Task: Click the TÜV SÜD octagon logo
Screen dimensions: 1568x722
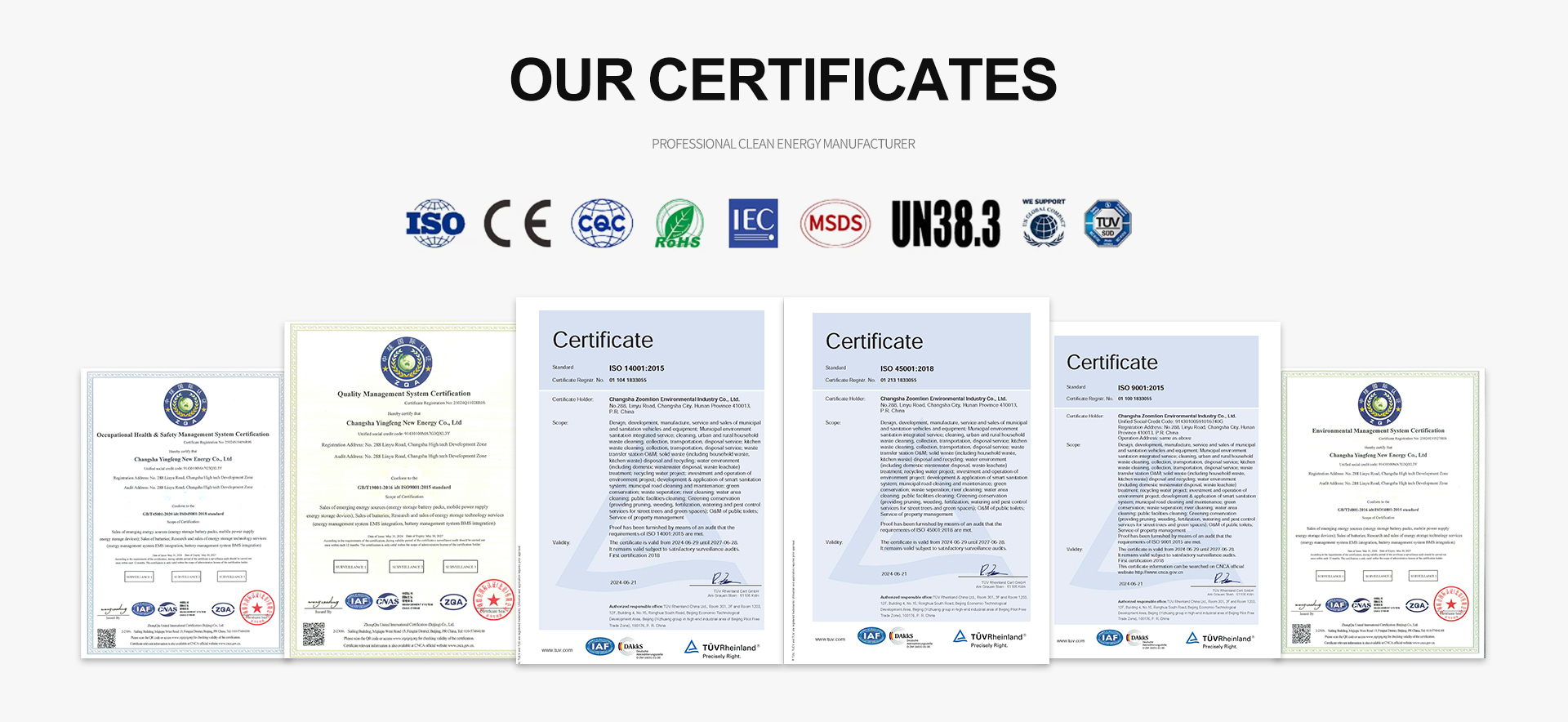Action: tap(1107, 223)
